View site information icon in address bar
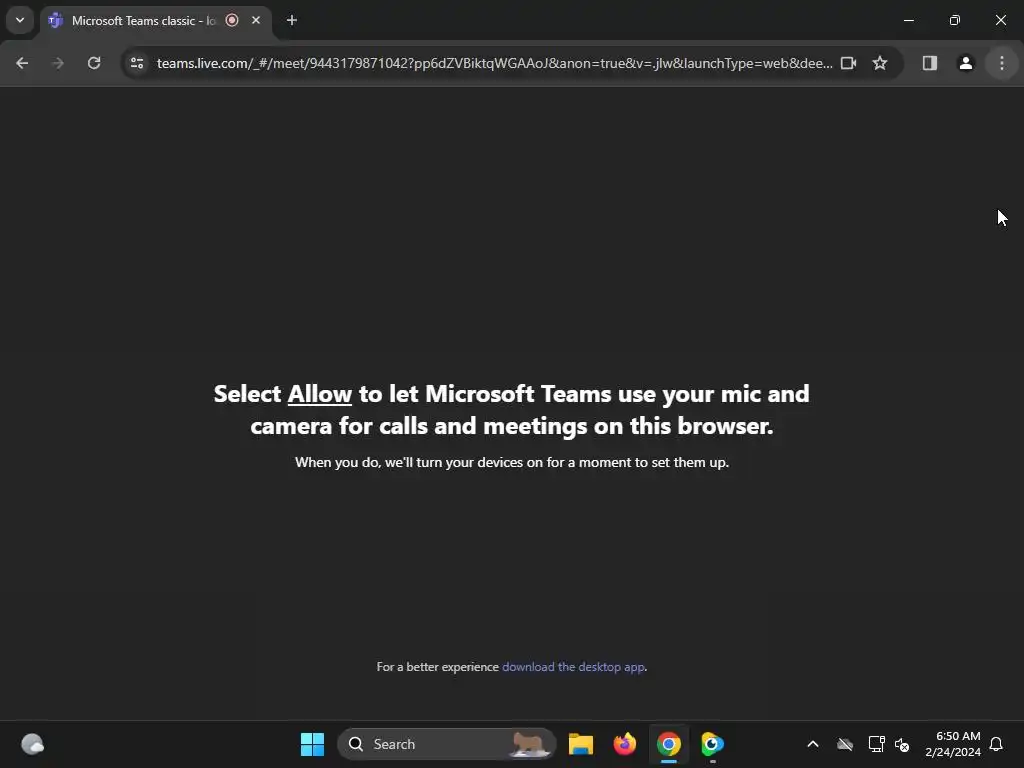The width and height of the screenshot is (1024, 768). [137, 63]
